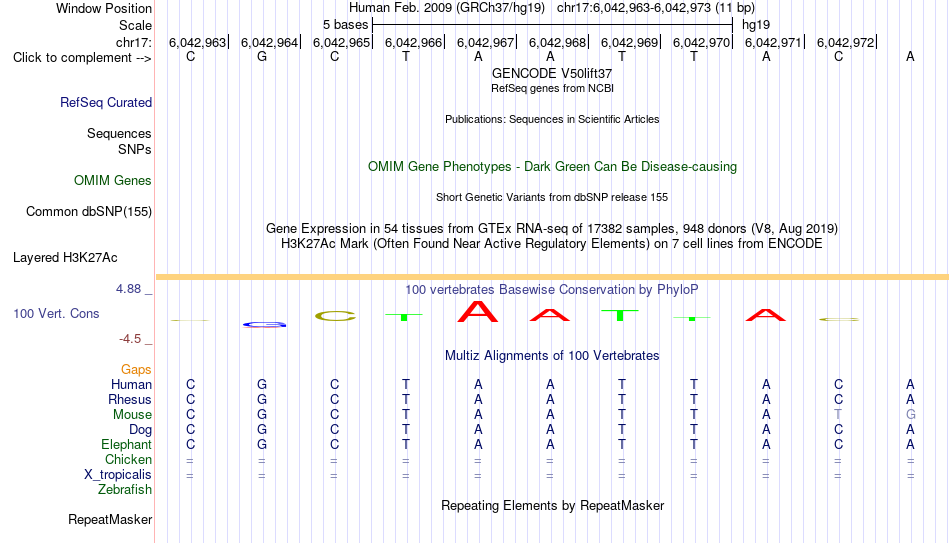Open the OMIM Genes track label
The height and width of the screenshot is (543, 950).
(112, 181)
